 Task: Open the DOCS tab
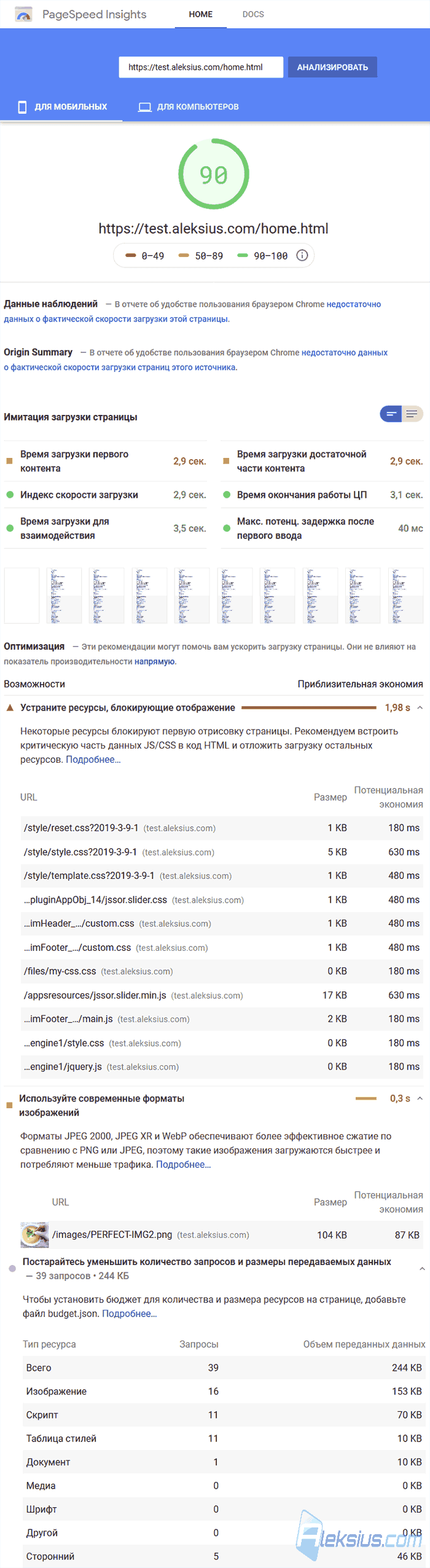[253, 14]
